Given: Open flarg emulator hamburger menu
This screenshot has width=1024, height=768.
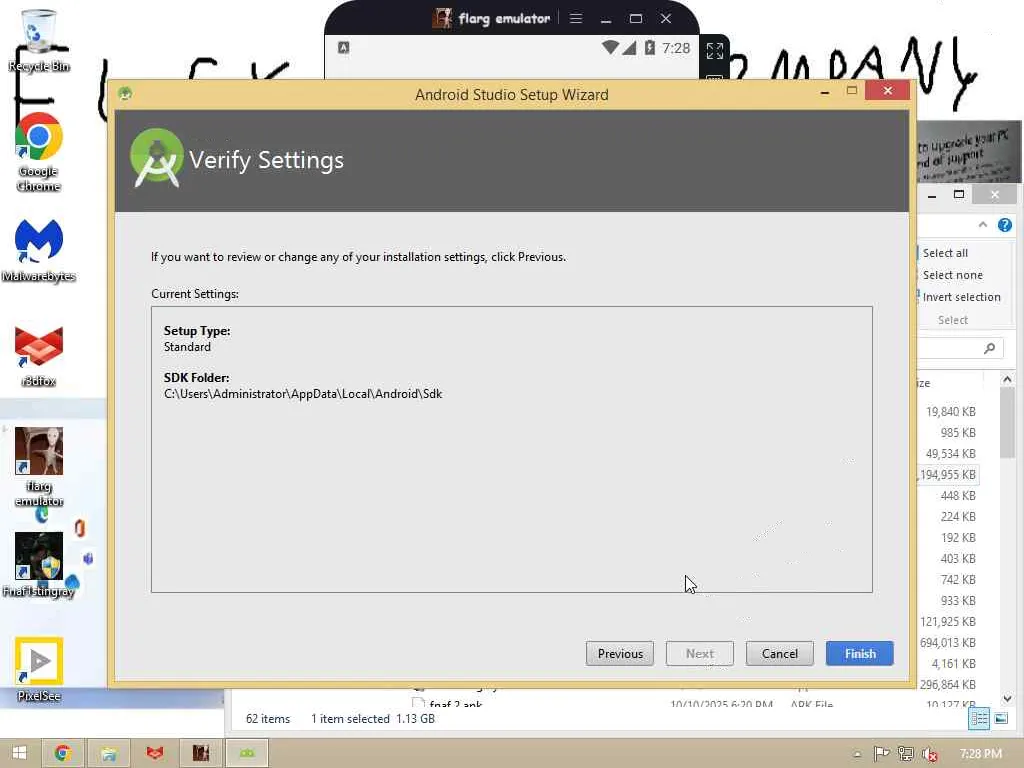Looking at the screenshot, I should 575,18.
